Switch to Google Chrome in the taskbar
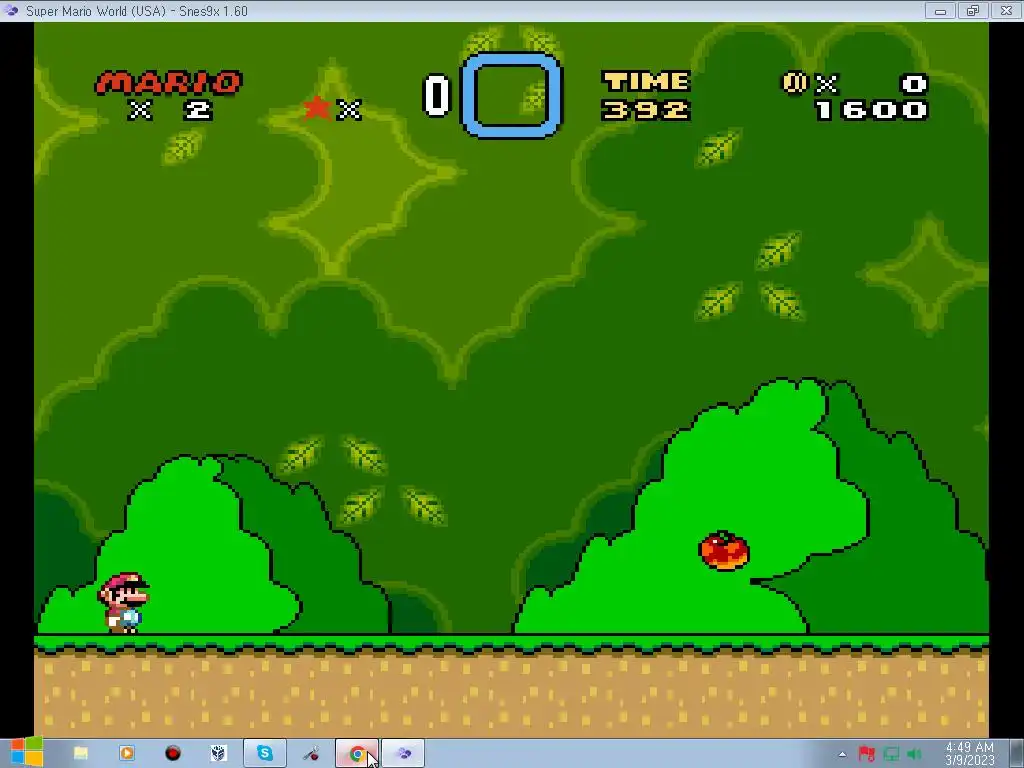Screen dimensions: 1024x768 tap(357, 754)
